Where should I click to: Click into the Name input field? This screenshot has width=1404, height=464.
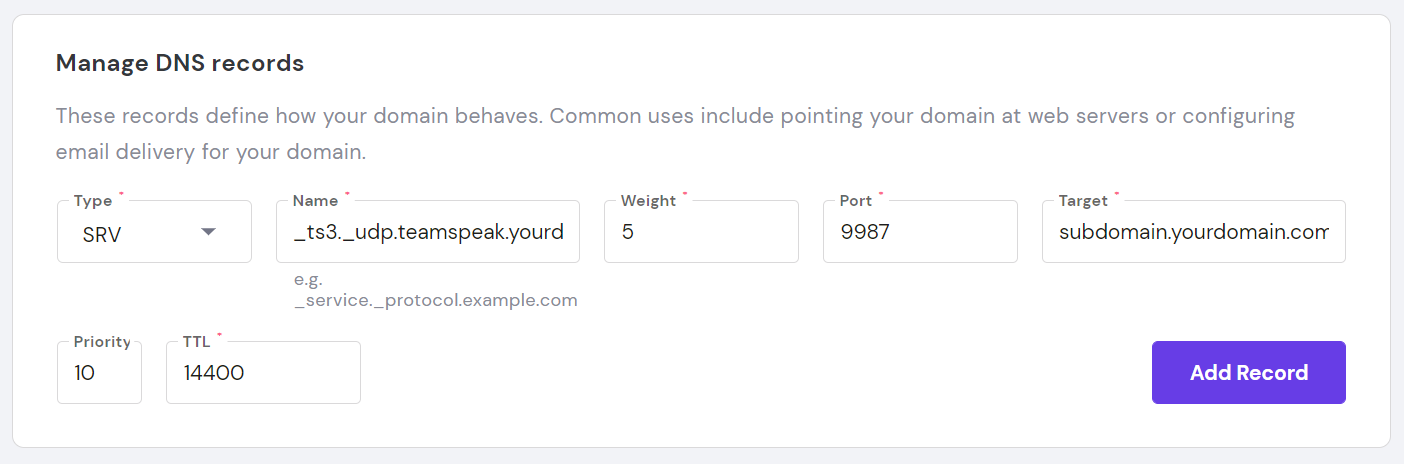pos(428,232)
